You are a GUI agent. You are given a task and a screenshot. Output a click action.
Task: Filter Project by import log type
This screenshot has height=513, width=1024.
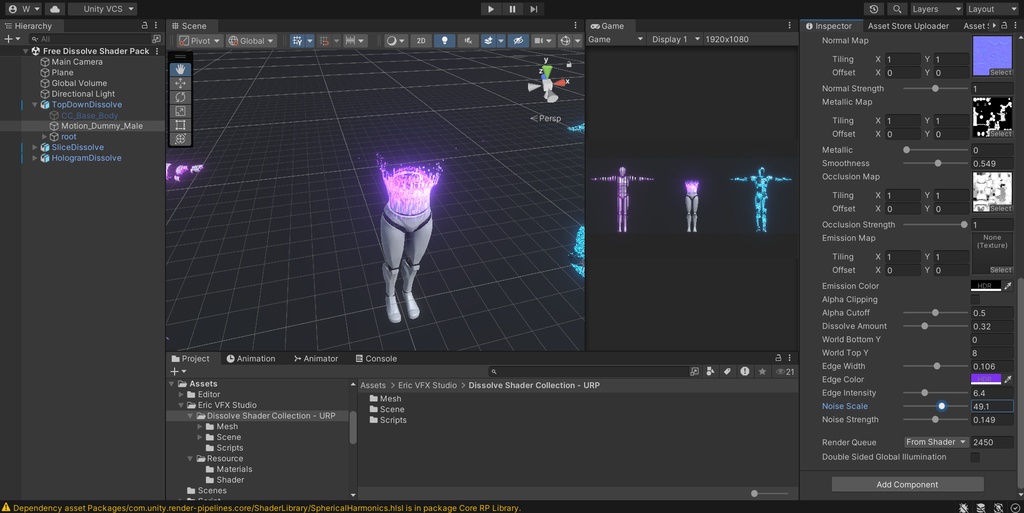click(744, 371)
